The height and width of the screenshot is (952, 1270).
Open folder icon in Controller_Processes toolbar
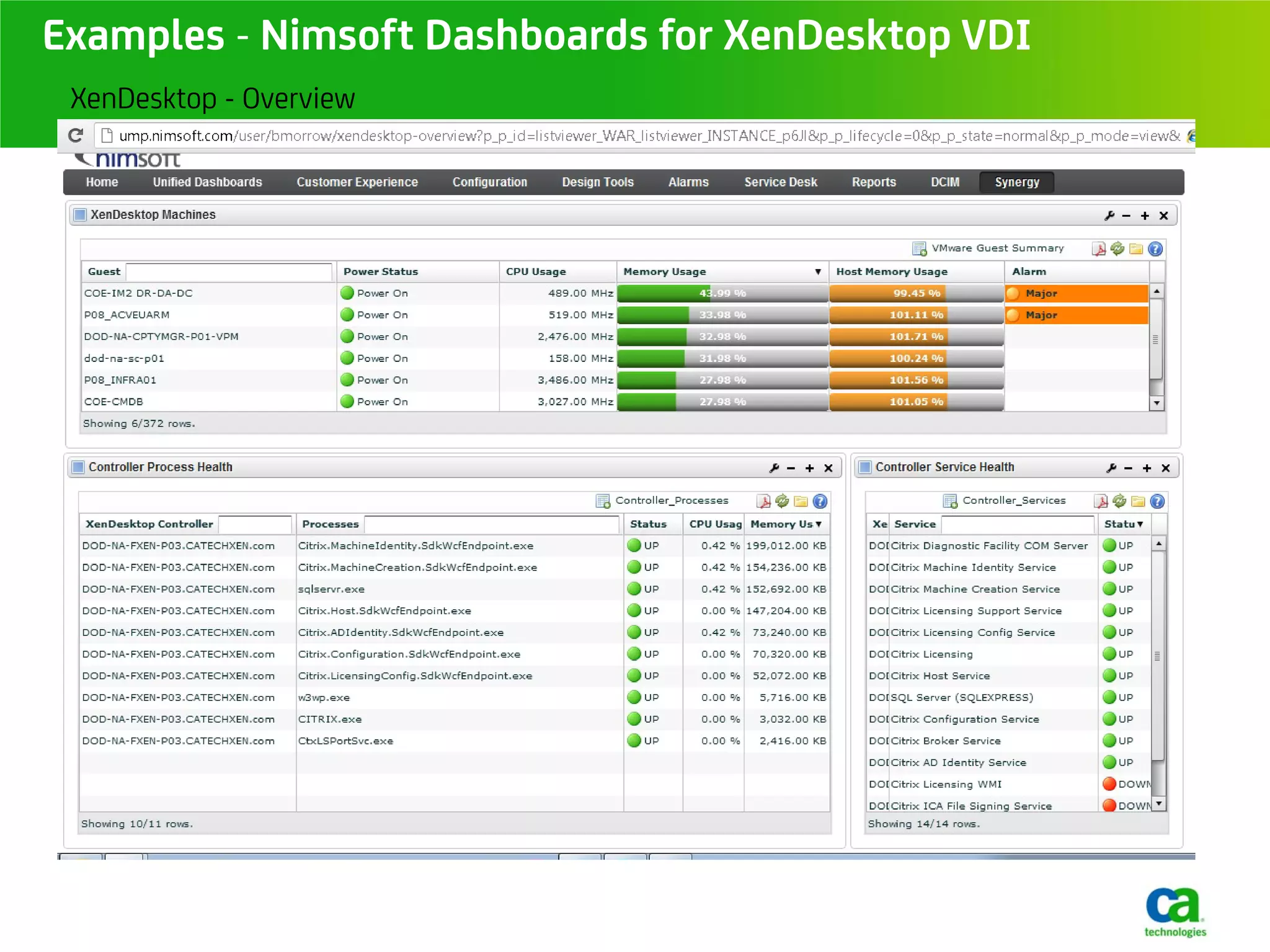(x=801, y=501)
